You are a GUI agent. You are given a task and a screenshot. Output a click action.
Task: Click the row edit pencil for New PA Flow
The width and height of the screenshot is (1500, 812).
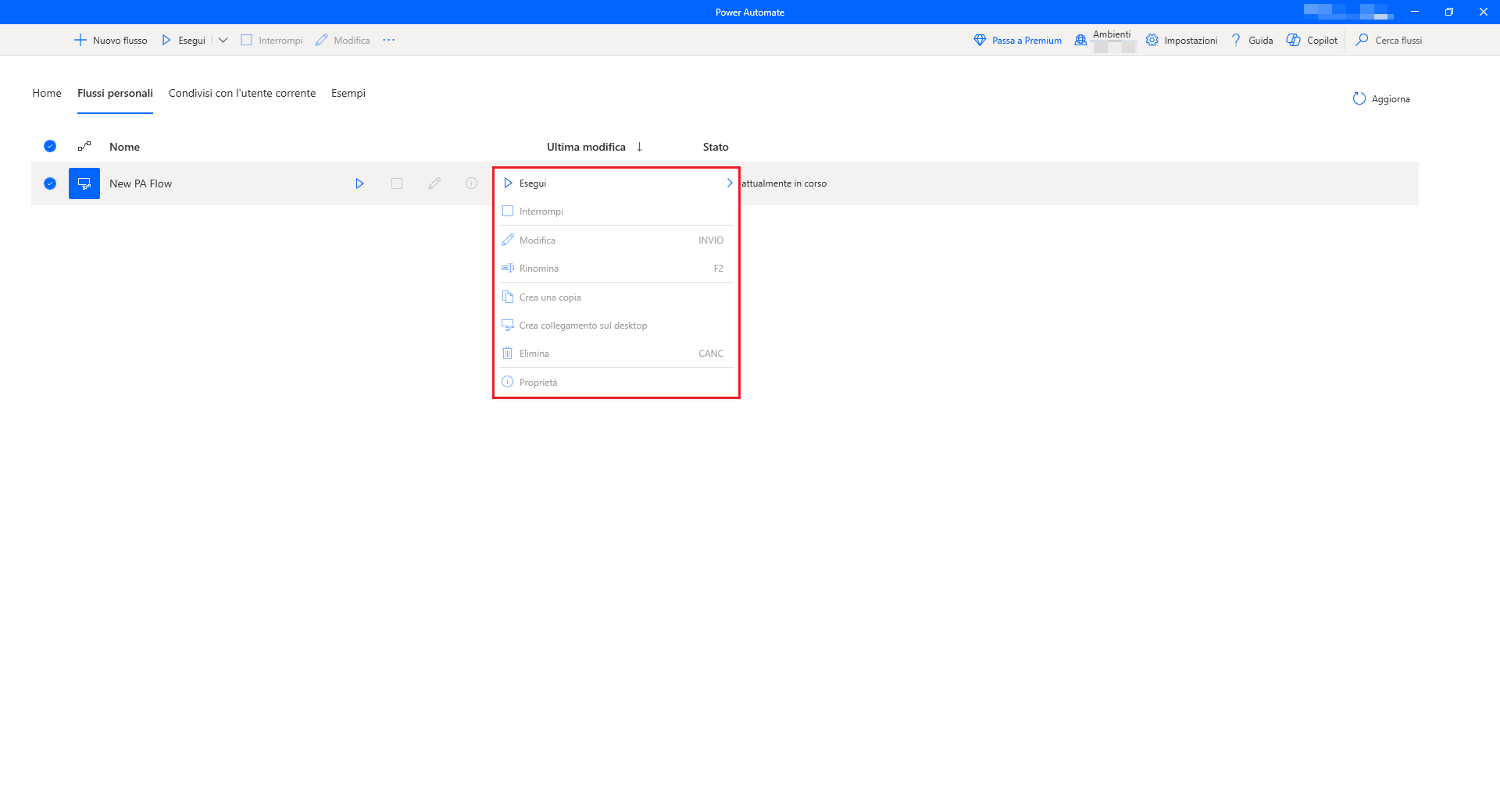[x=434, y=183]
